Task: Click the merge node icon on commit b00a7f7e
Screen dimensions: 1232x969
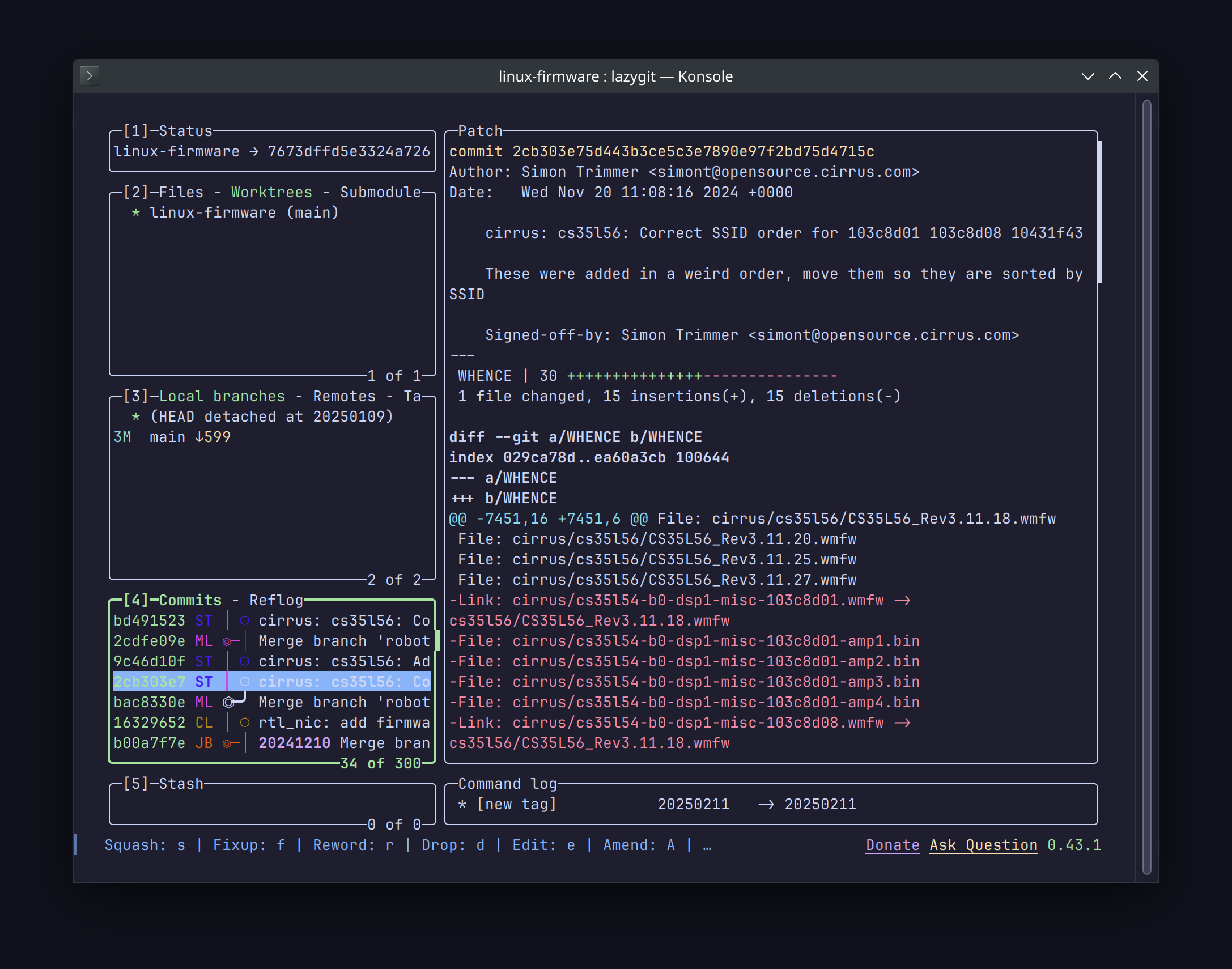Action: point(227,744)
